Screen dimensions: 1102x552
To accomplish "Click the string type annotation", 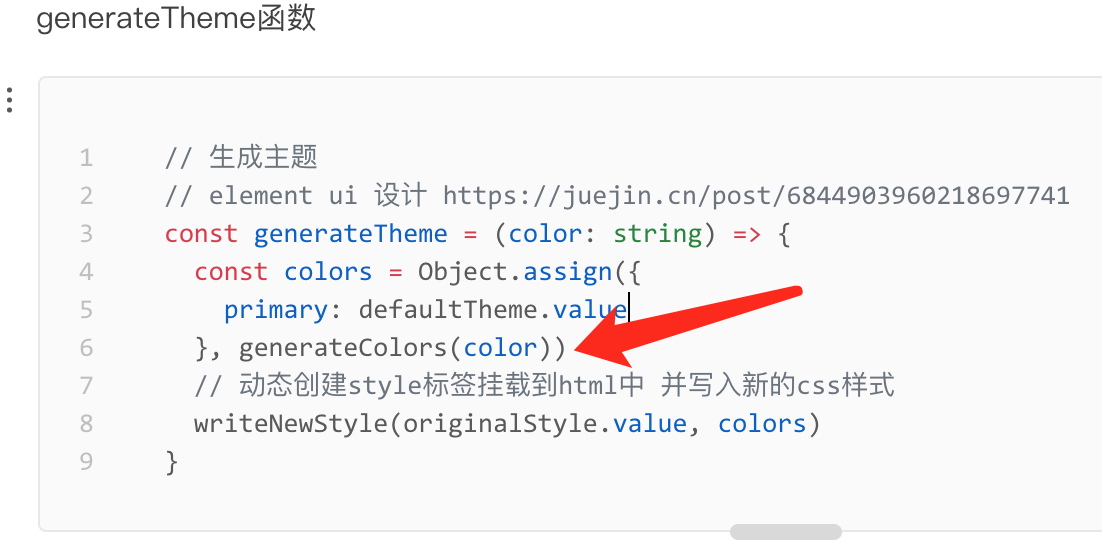I will pyautogui.click(x=657, y=234).
